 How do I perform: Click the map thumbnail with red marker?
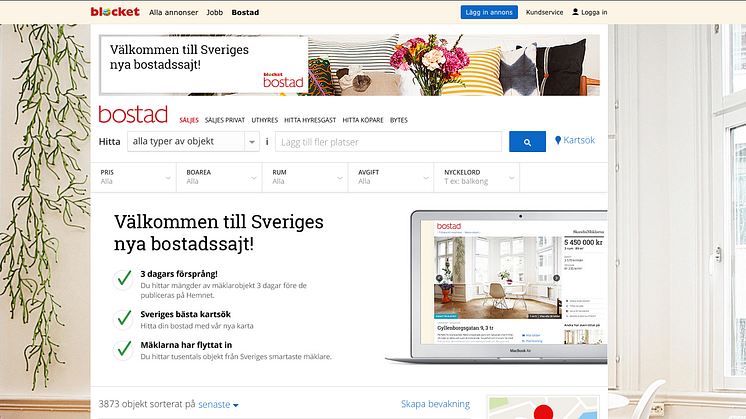543,408
